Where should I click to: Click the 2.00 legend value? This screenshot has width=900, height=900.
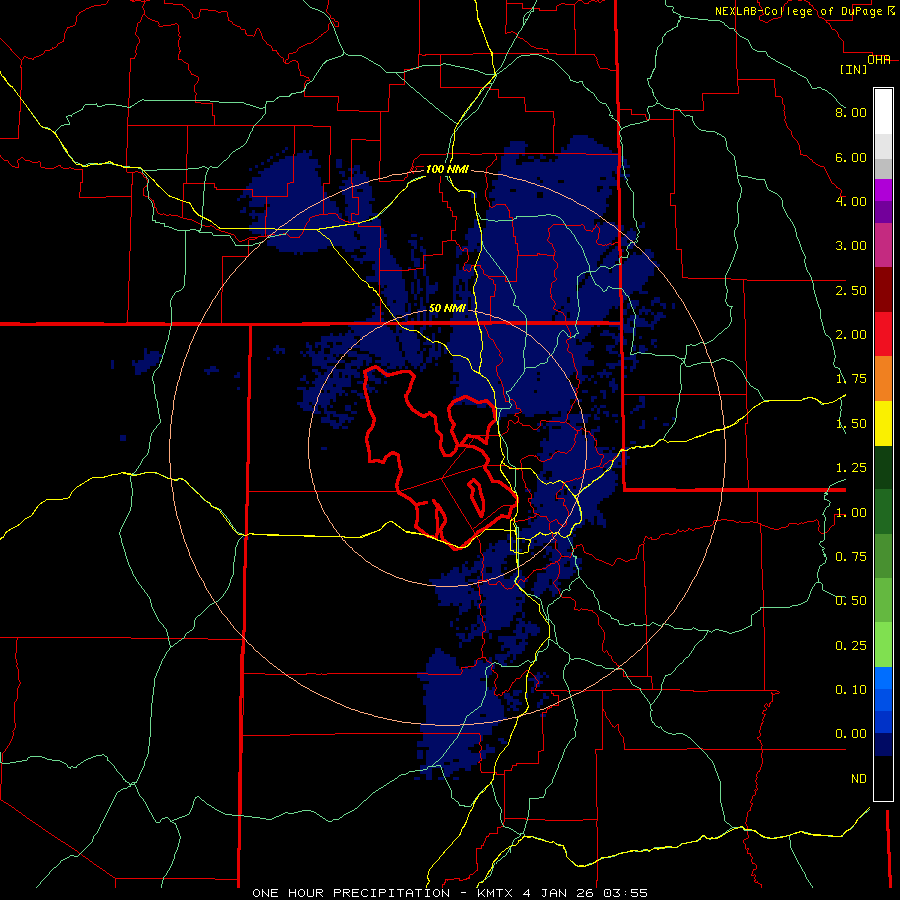[x=851, y=335]
